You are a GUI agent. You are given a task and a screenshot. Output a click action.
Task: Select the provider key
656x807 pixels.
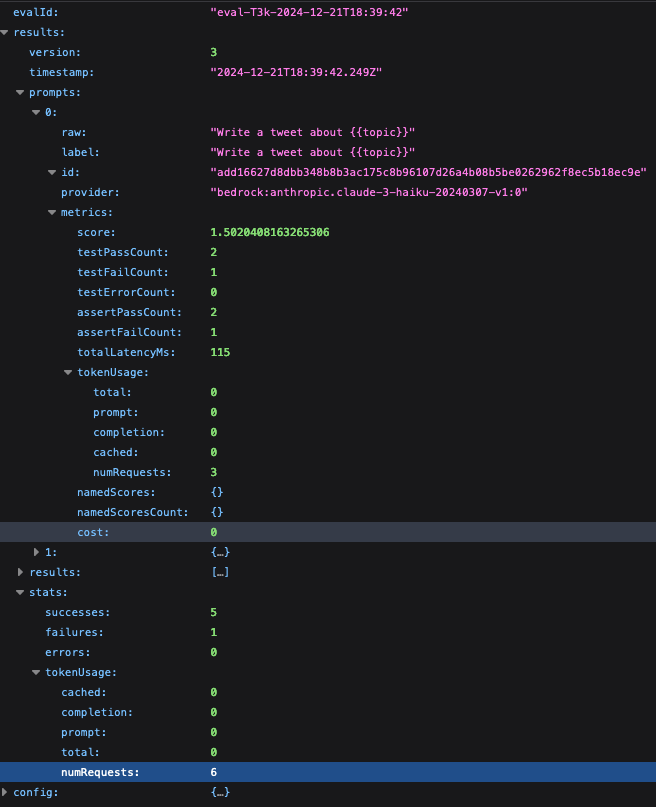90,192
